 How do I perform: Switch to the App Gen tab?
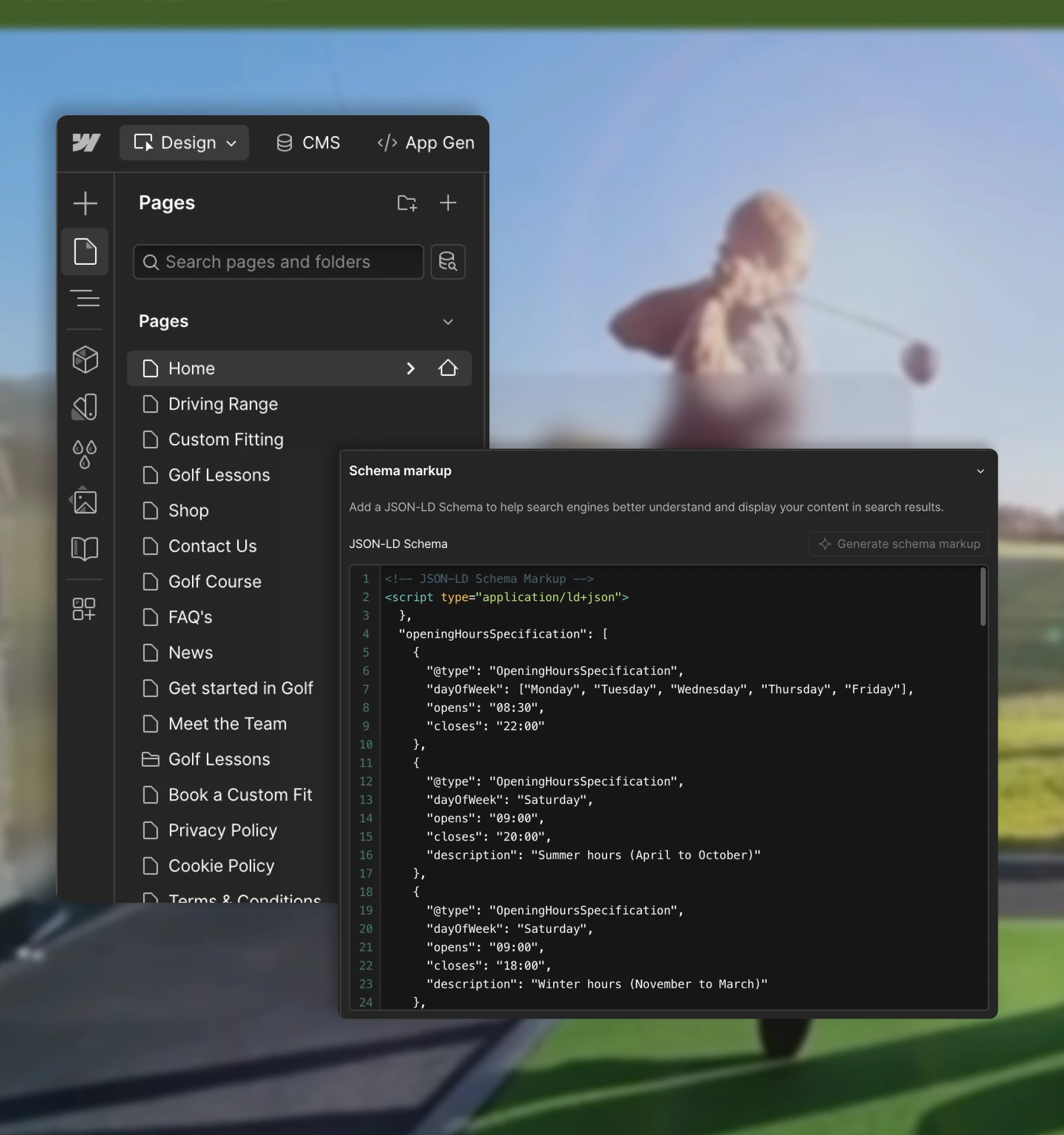(x=425, y=142)
